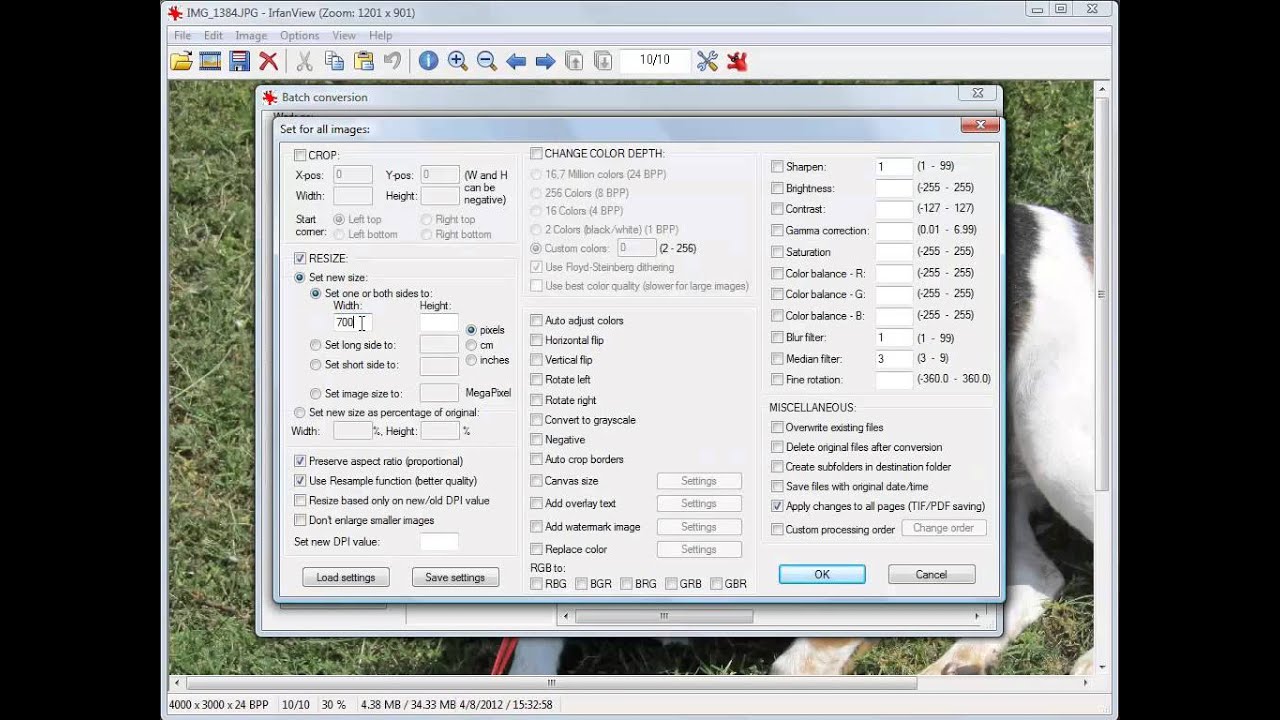Click the Open file folder toolbar icon
This screenshot has width=1280, height=720.
click(x=181, y=61)
